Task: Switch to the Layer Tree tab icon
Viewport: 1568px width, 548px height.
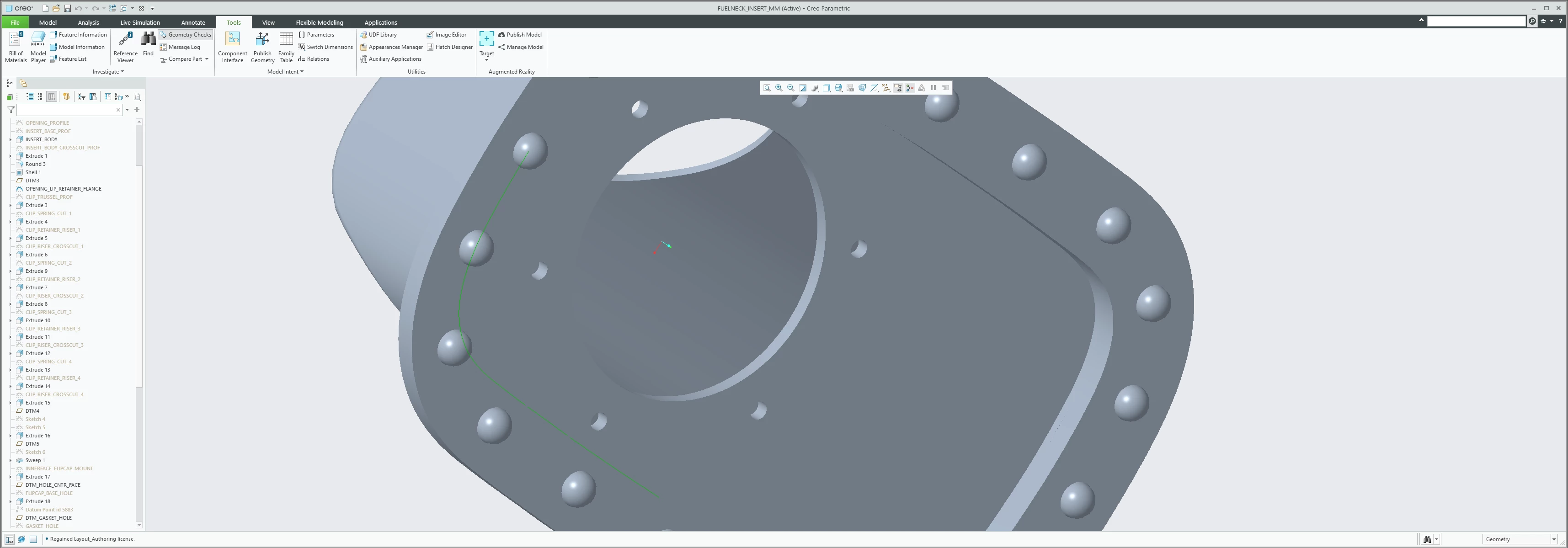Action: pos(23,84)
